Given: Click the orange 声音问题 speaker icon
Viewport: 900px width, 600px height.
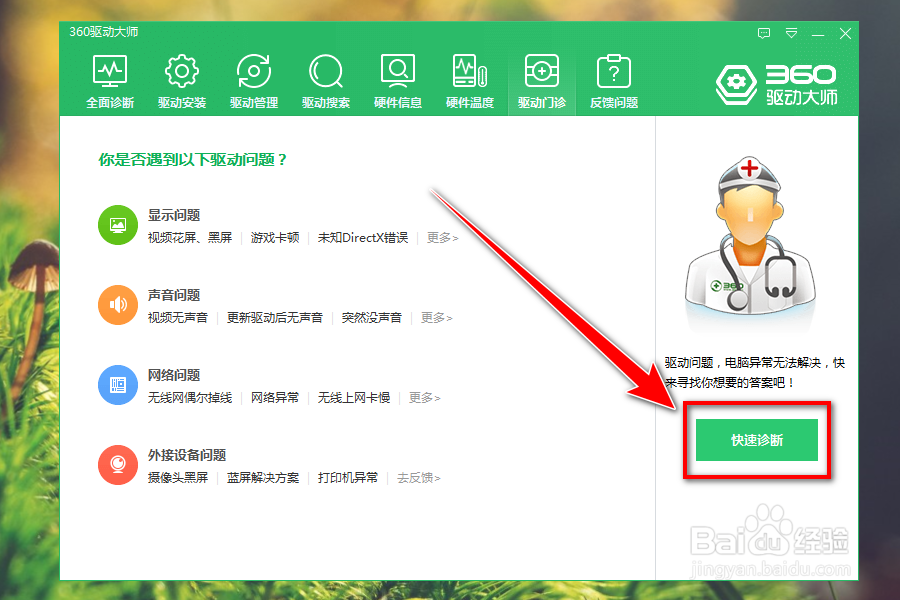Looking at the screenshot, I should 118,304.
